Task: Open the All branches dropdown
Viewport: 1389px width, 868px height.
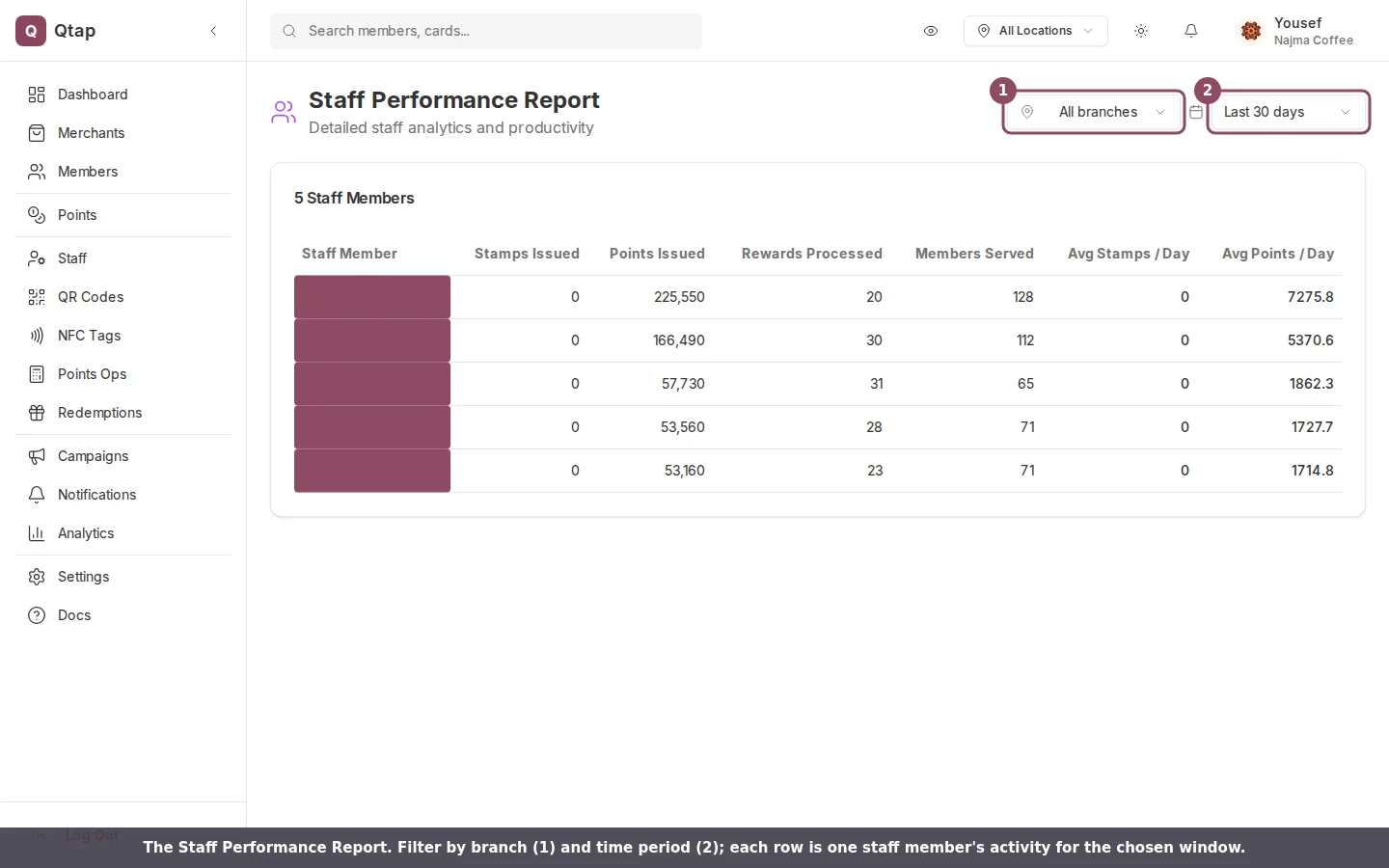Action: click(x=1094, y=112)
